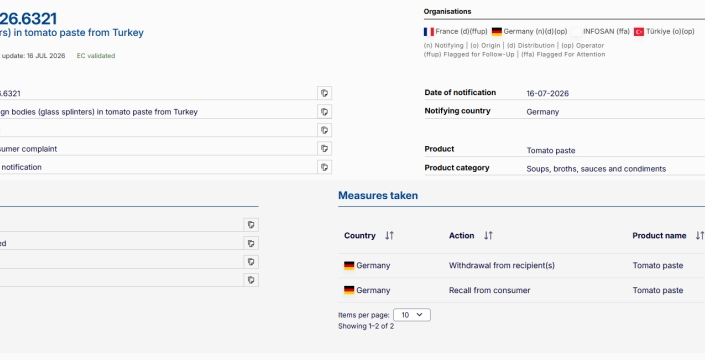The image size is (705, 360).
Task: Click Türkiye organisation entry
Action: pos(664,31)
